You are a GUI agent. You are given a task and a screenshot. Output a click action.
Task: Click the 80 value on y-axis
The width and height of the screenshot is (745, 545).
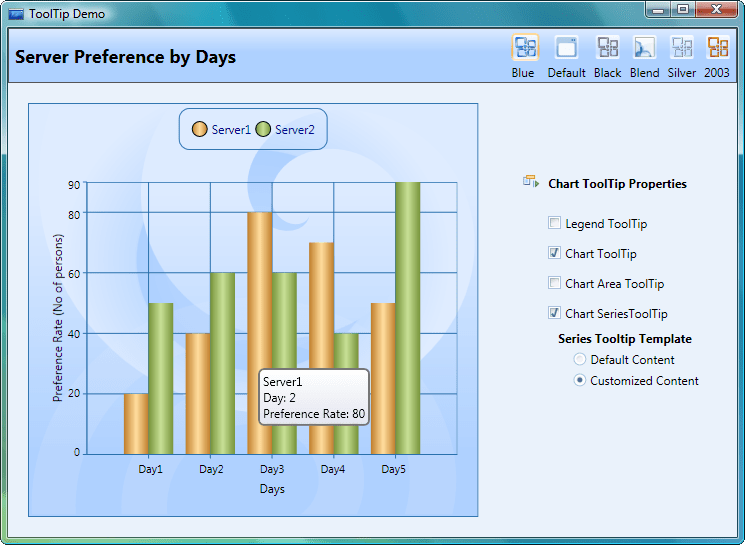click(x=74, y=215)
